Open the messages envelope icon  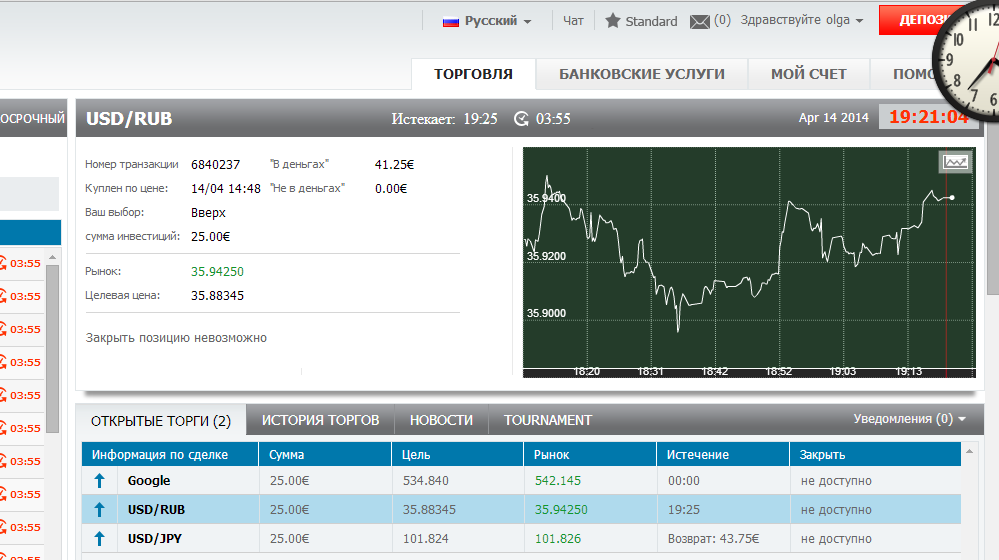click(x=700, y=22)
